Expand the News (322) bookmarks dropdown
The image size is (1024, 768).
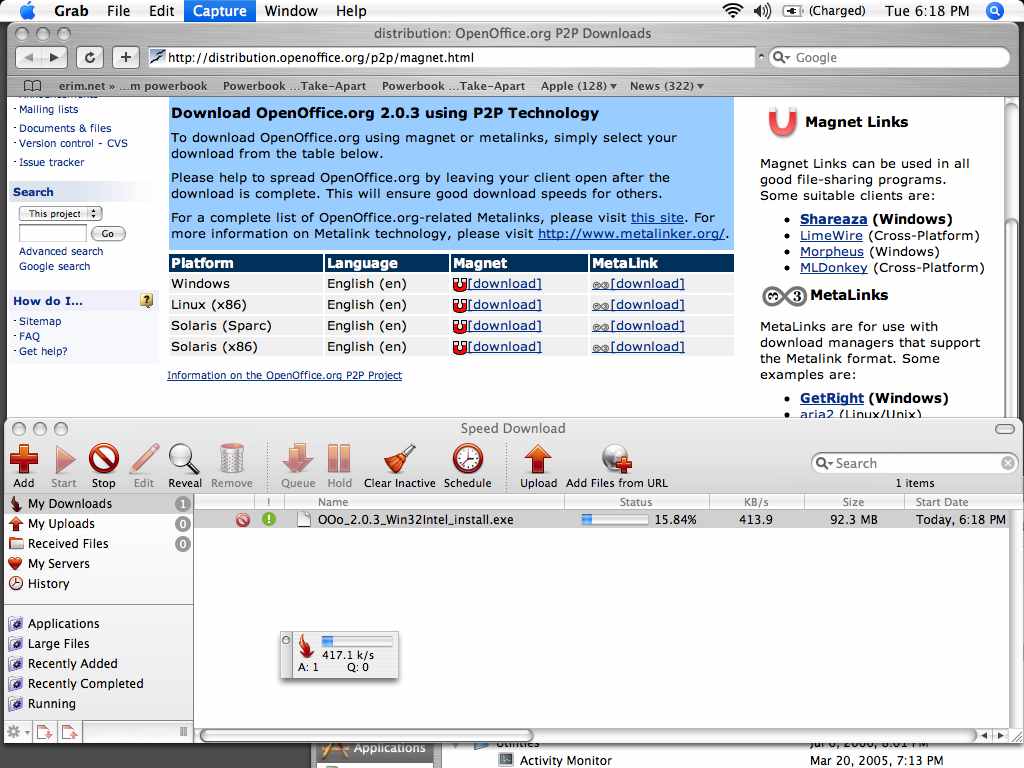tap(666, 86)
